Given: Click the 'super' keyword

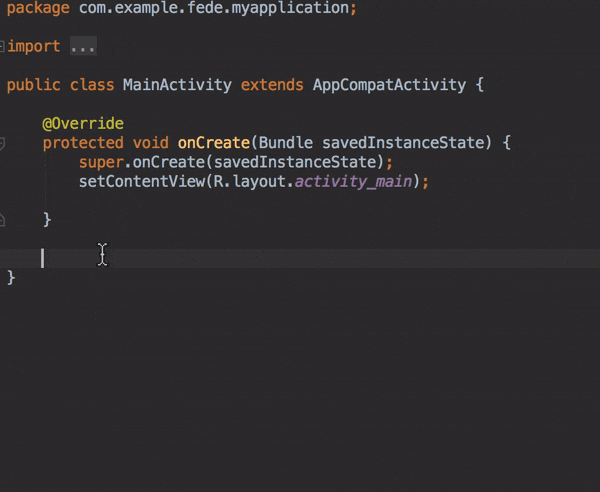Looking at the screenshot, I should [101, 163].
